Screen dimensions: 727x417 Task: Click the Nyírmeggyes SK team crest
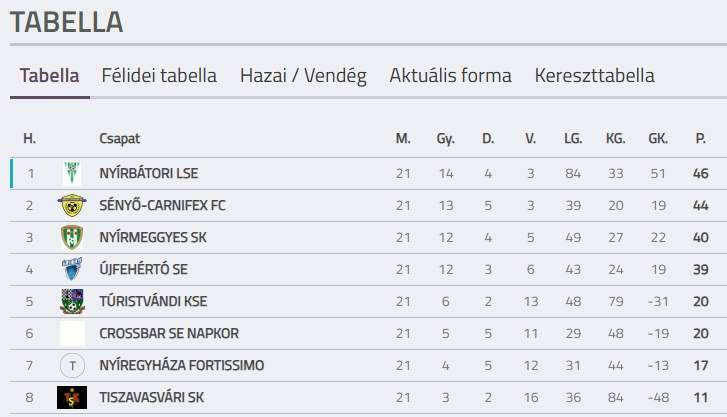72,237
